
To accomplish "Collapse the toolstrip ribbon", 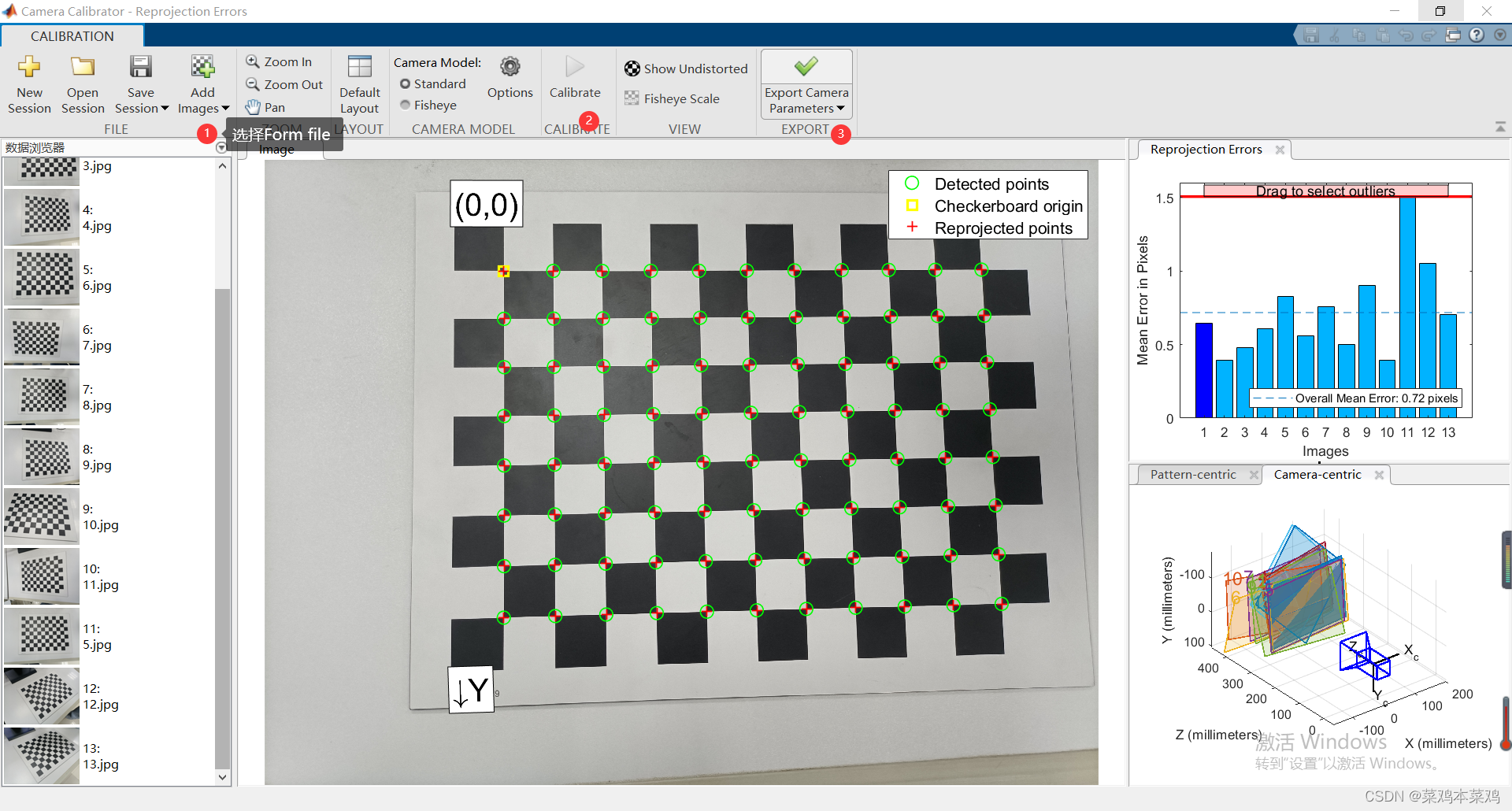I will coord(1500,127).
